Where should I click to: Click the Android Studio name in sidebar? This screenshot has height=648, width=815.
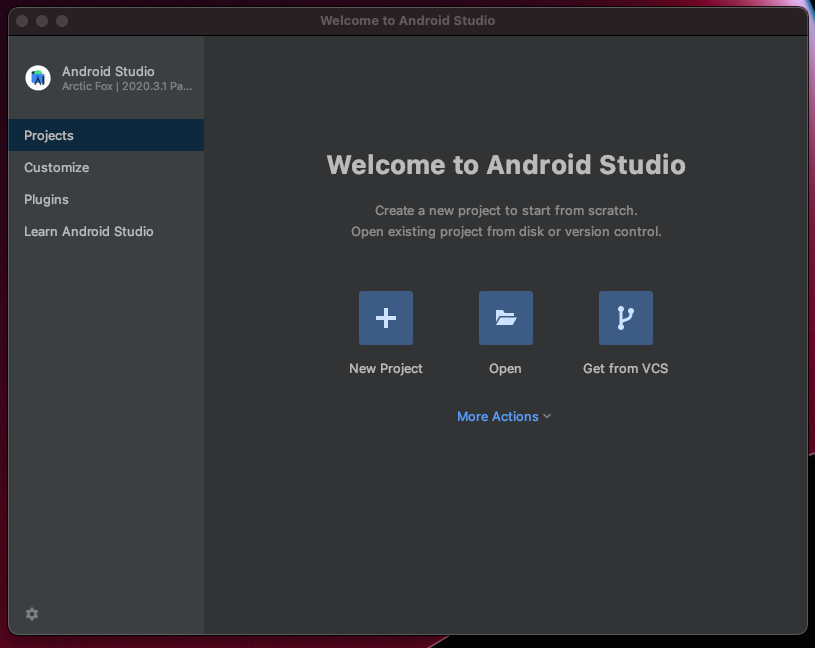pos(108,71)
